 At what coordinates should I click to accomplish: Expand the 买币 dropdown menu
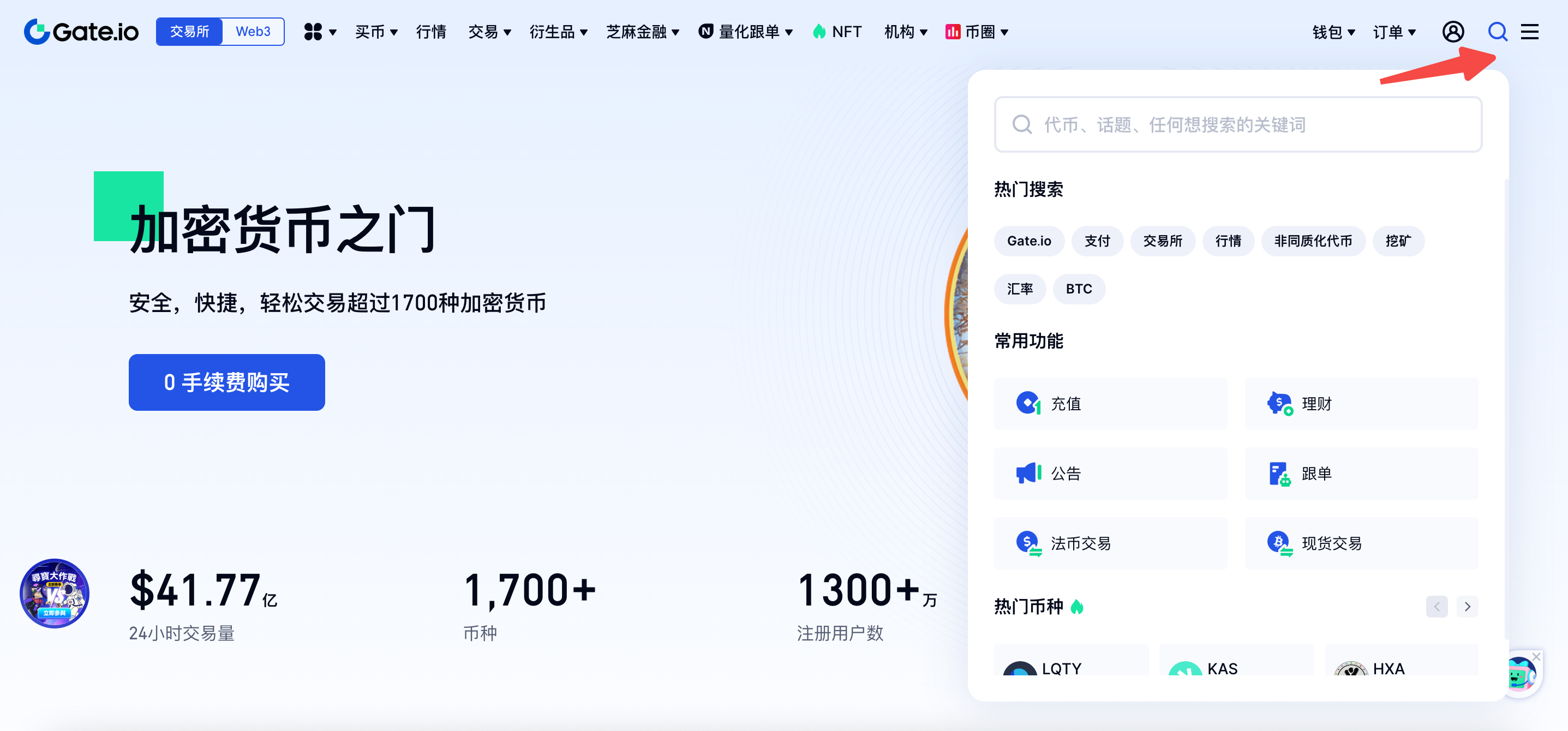(376, 32)
